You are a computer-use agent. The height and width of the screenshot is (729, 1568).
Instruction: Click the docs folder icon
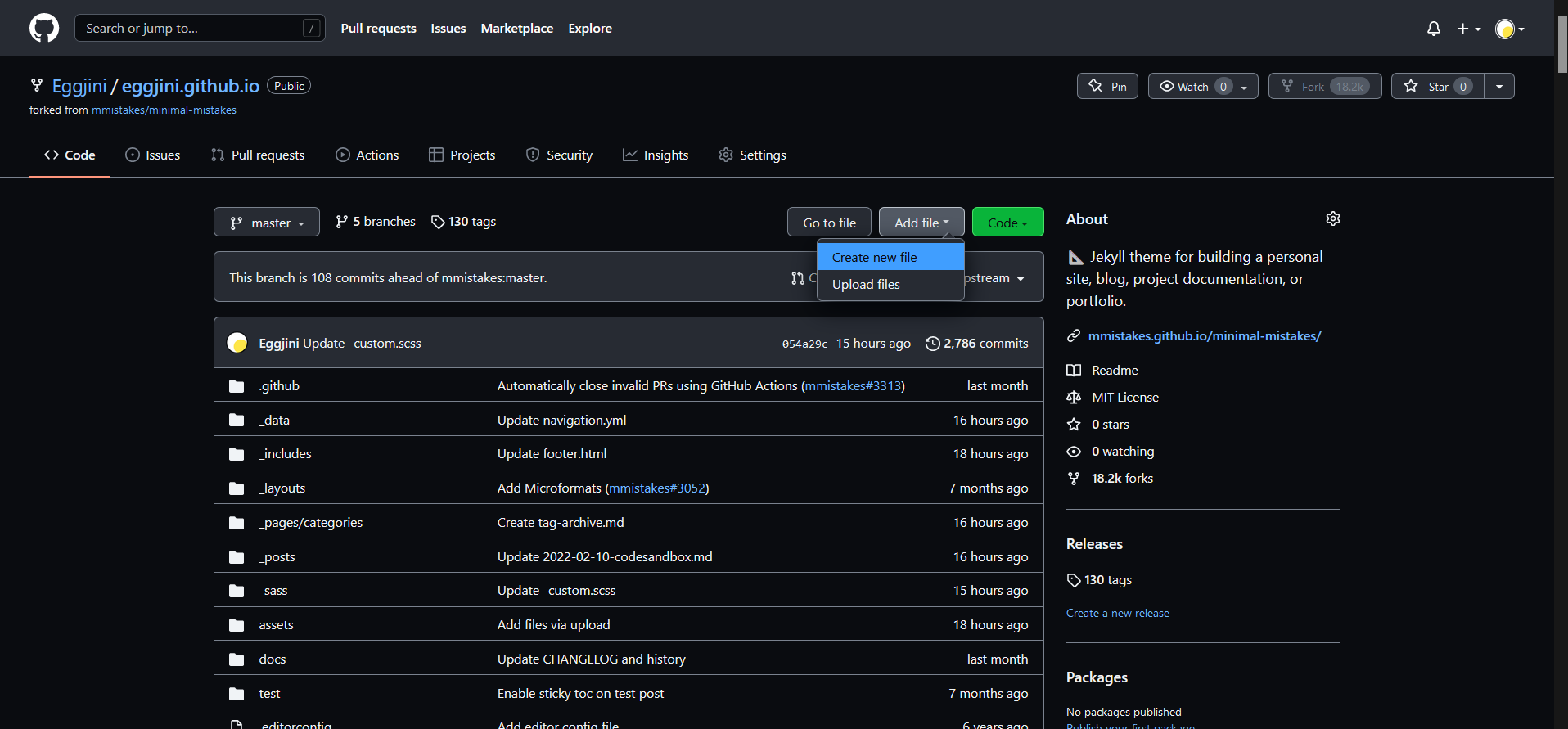click(x=237, y=659)
